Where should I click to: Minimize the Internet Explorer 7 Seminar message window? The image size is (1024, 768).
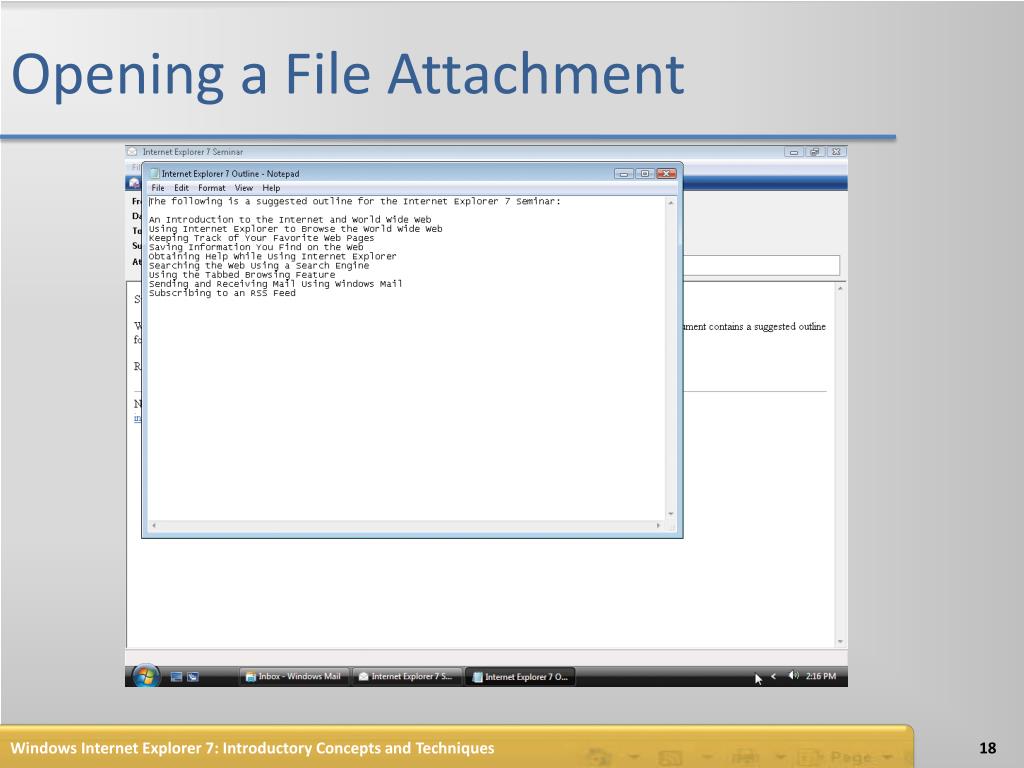click(794, 152)
